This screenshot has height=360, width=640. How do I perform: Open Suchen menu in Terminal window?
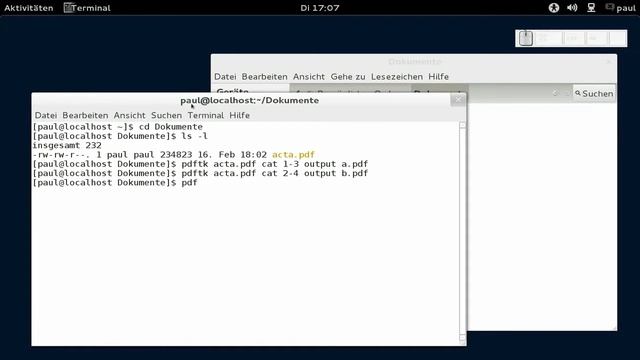coord(166,116)
